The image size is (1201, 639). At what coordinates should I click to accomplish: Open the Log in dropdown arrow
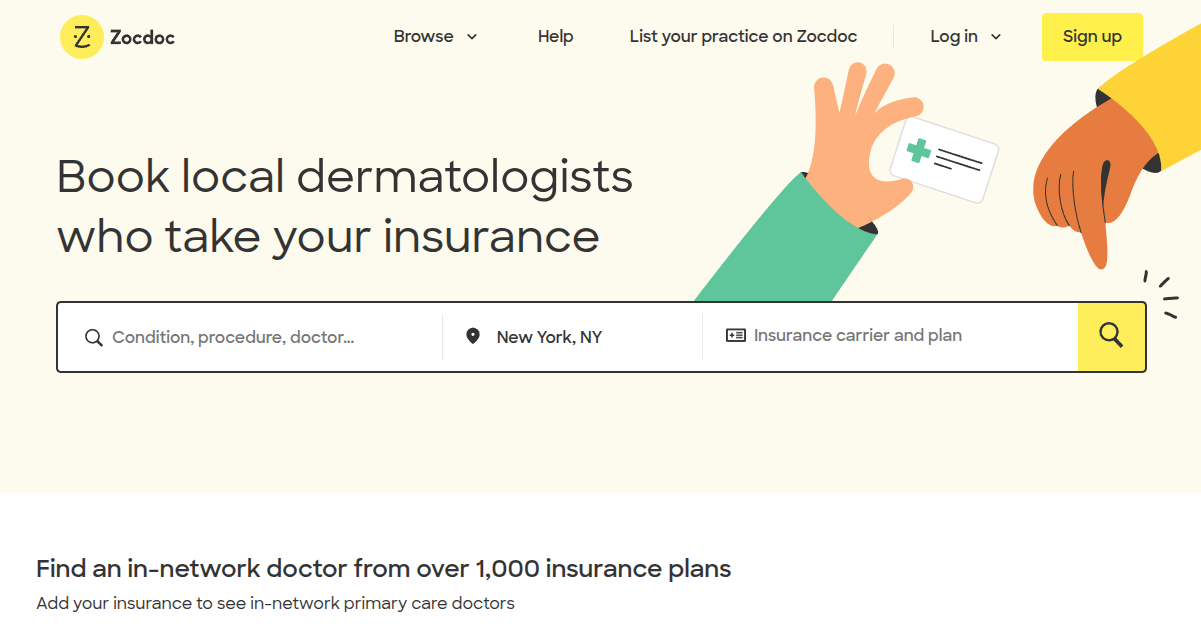pos(996,37)
